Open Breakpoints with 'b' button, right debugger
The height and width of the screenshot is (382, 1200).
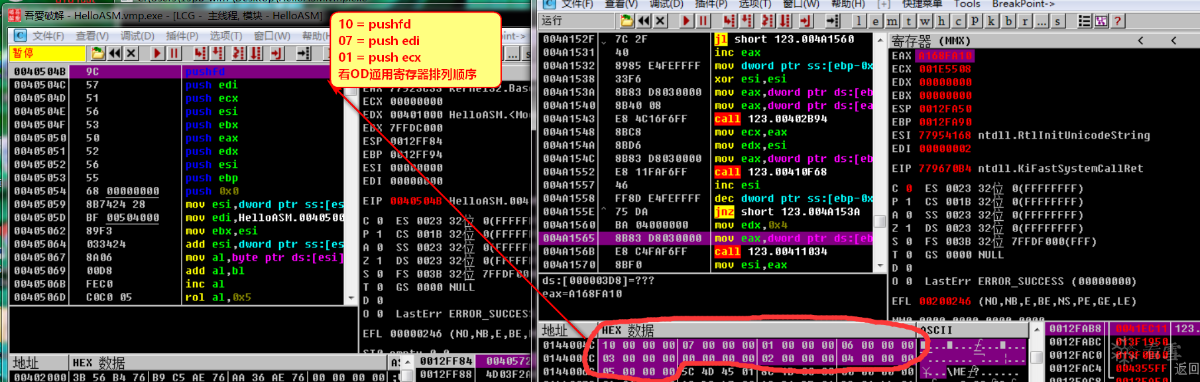[x=1008, y=21]
